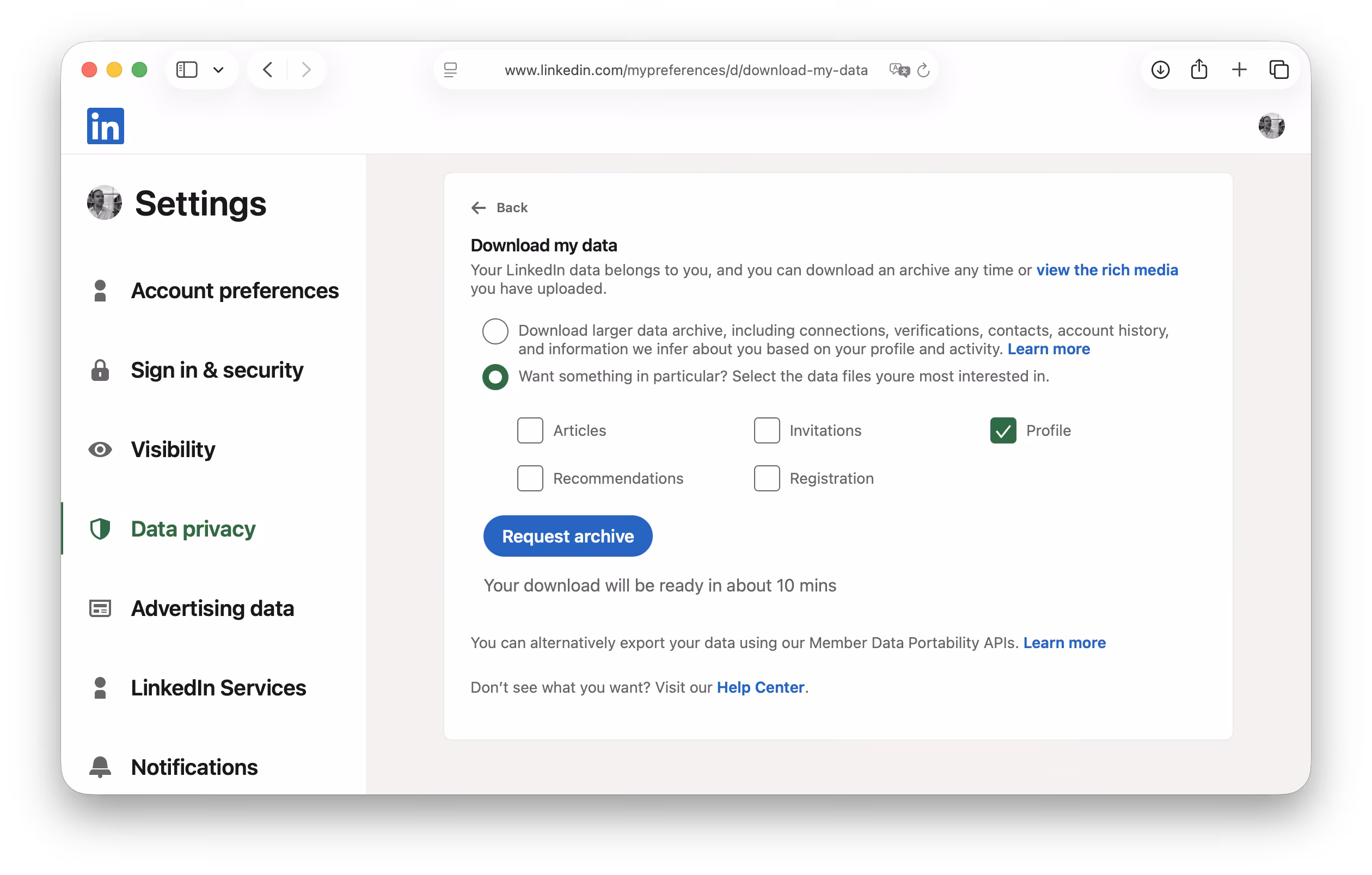Check the Recommendations checkbox

click(530, 478)
